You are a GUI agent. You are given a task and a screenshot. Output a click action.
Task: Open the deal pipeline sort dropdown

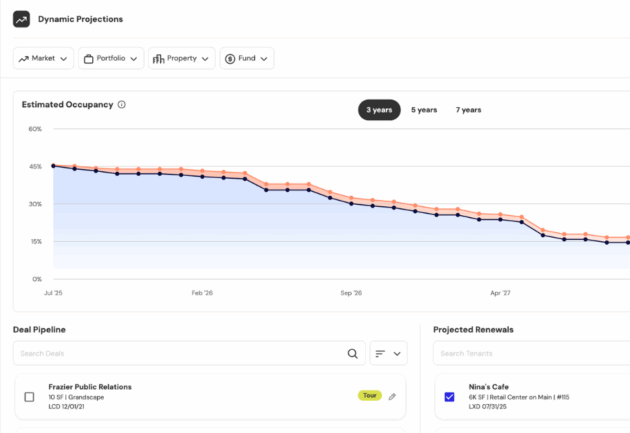click(x=388, y=353)
